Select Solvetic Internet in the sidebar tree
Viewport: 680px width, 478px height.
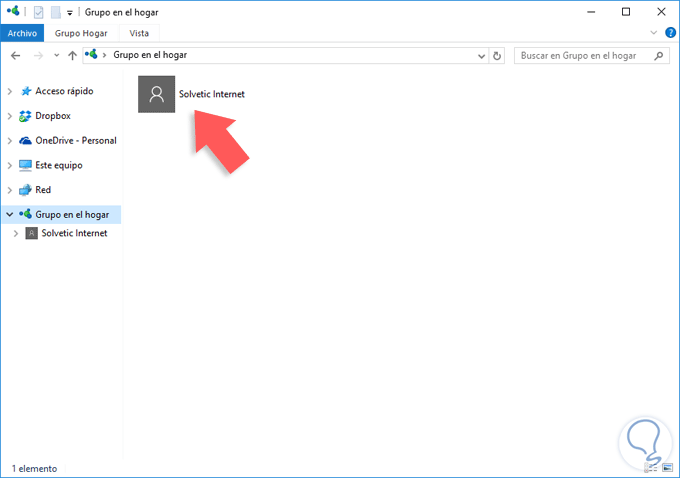[74, 233]
